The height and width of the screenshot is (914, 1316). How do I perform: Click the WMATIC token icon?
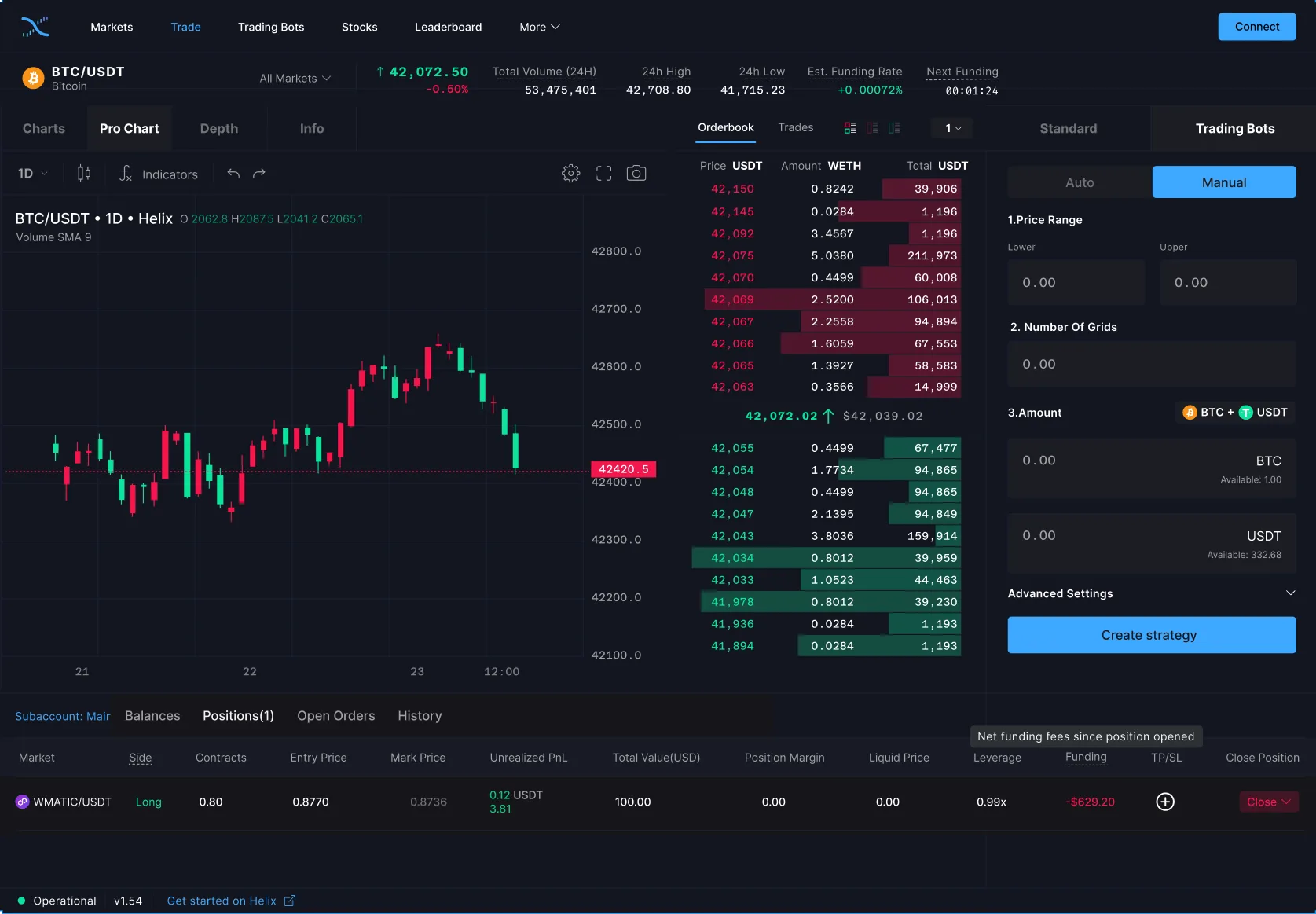[x=23, y=802]
